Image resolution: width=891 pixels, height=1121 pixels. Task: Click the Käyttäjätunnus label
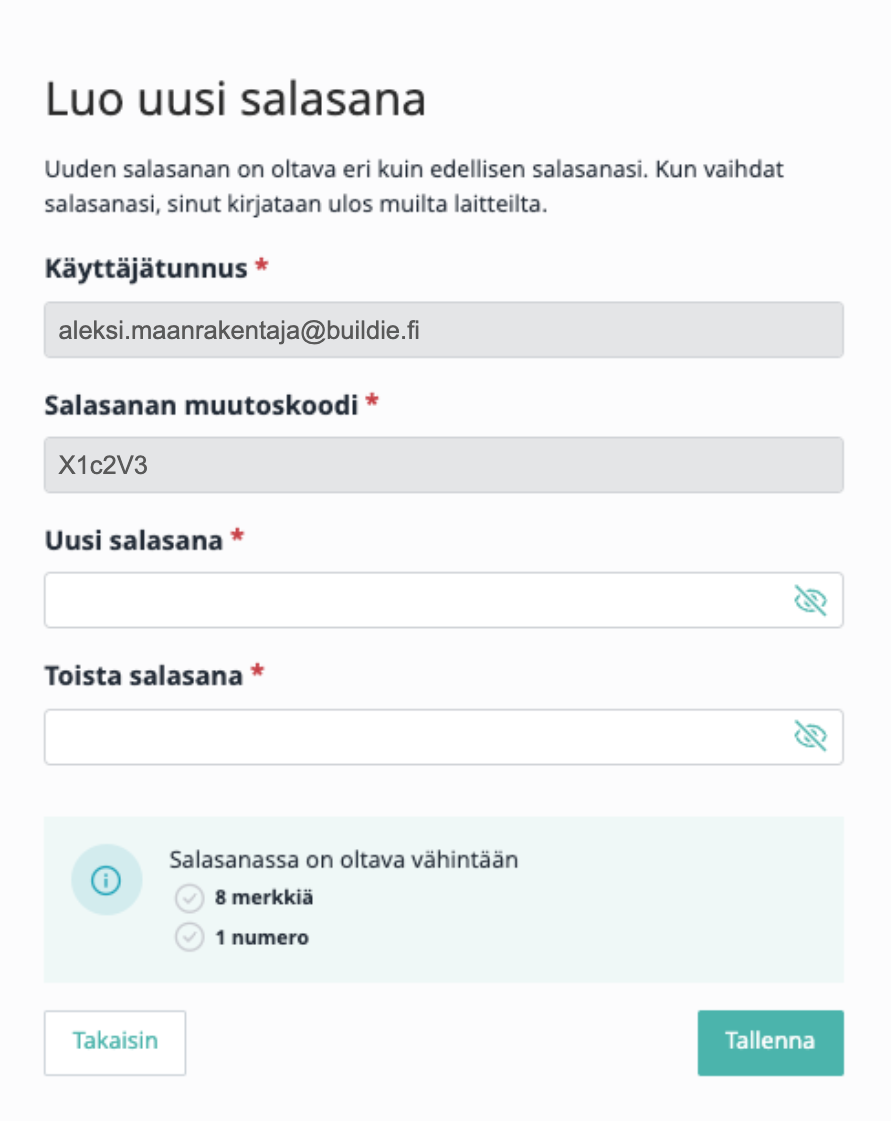click(x=146, y=270)
